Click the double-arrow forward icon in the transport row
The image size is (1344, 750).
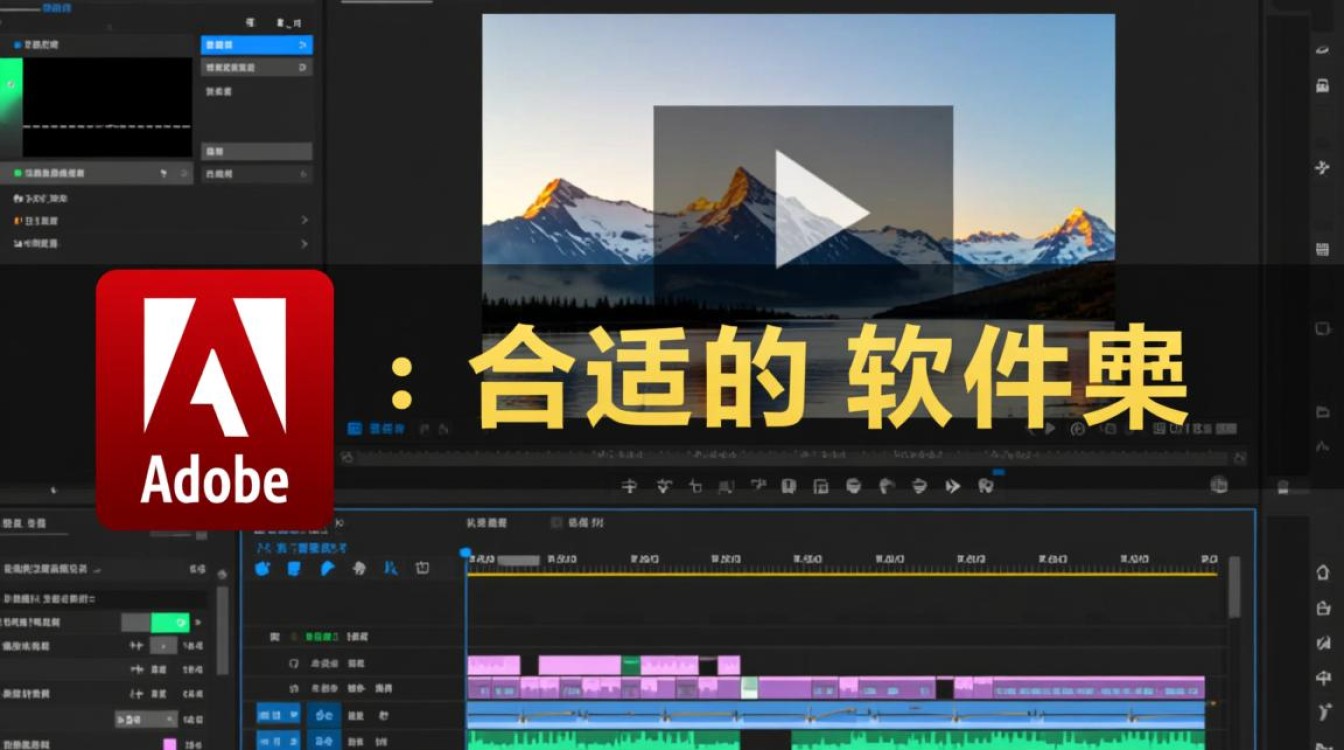click(953, 486)
